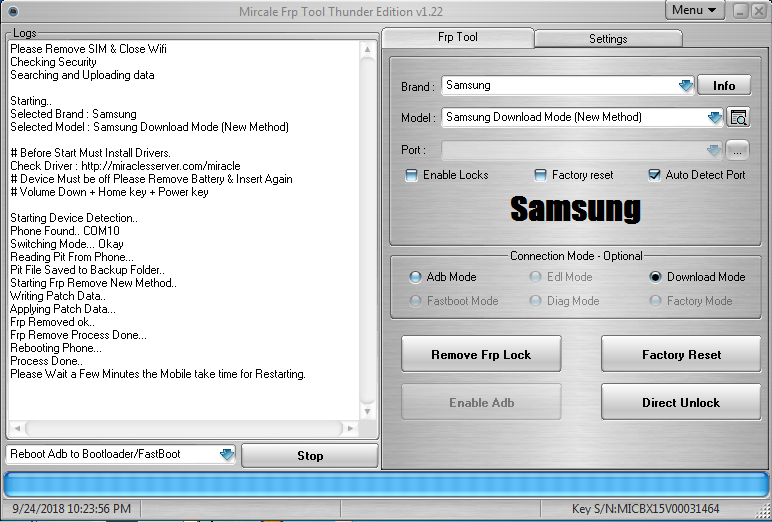Tick the Factory reset checkbox

pos(540,175)
